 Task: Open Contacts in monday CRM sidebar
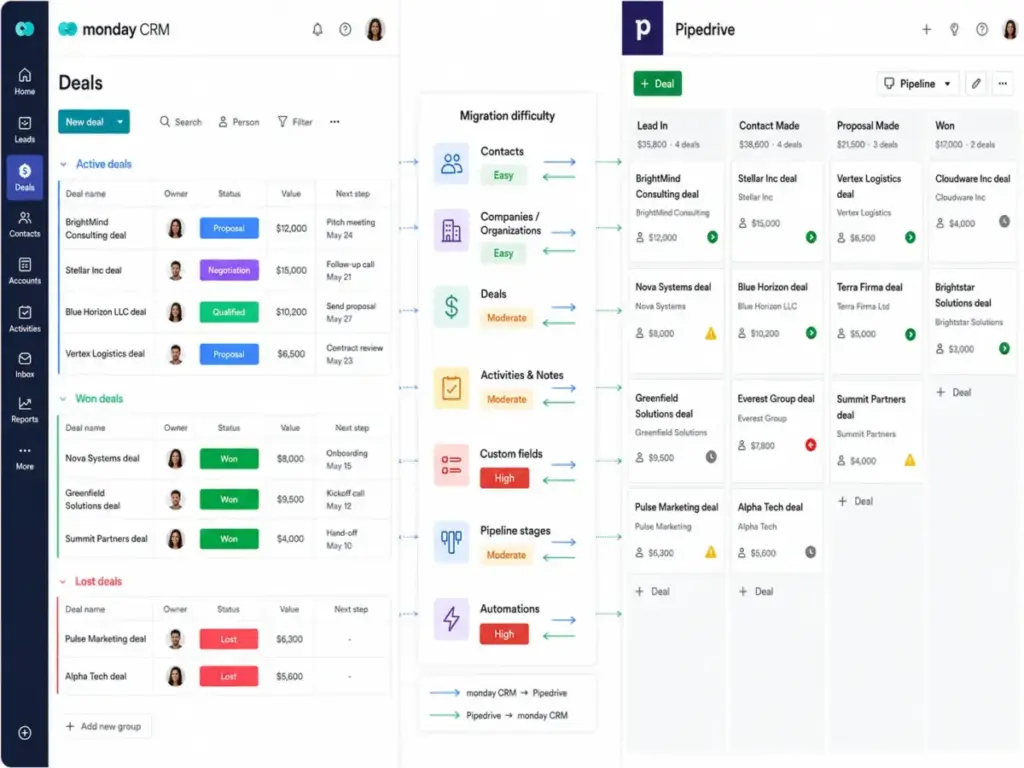[24, 224]
